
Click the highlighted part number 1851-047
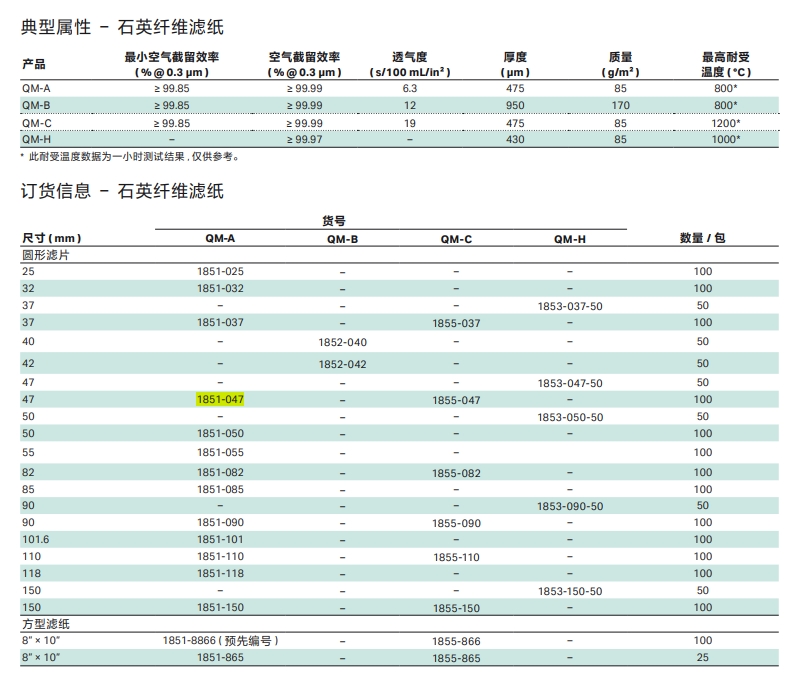220,399
